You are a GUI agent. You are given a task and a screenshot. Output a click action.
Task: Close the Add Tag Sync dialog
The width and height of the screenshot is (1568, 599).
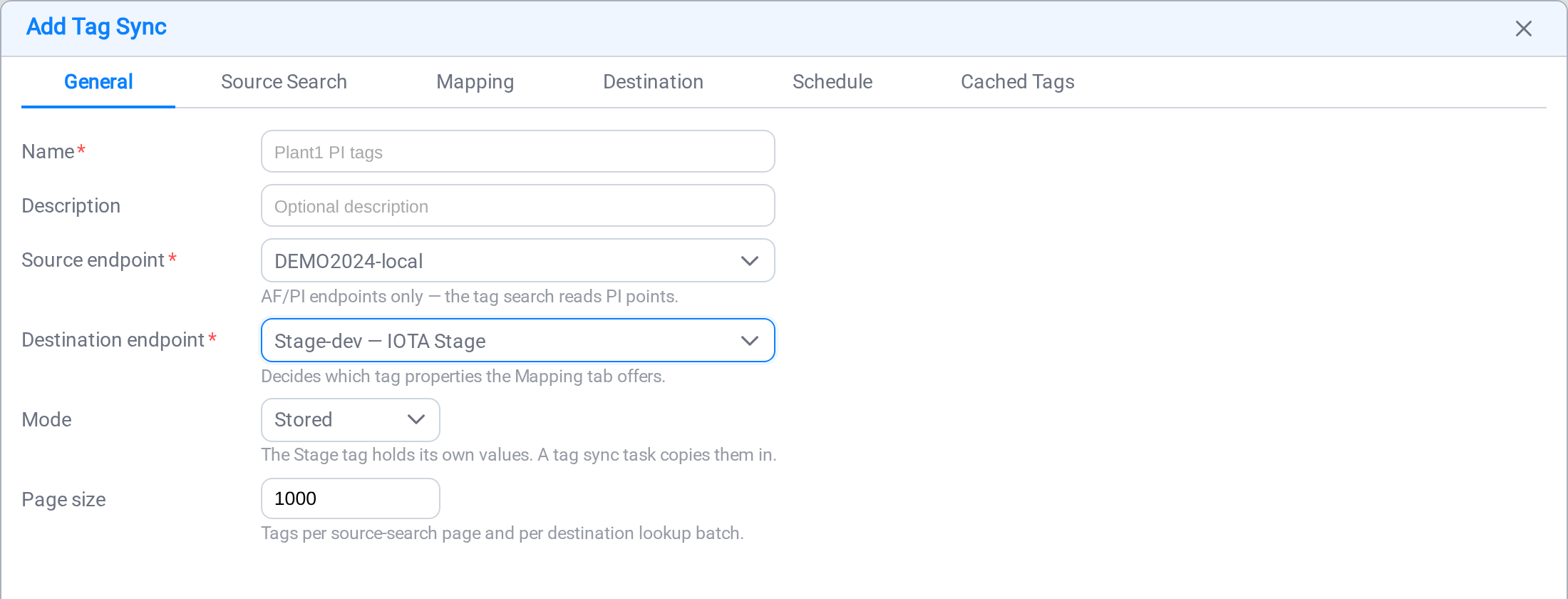(x=1523, y=29)
